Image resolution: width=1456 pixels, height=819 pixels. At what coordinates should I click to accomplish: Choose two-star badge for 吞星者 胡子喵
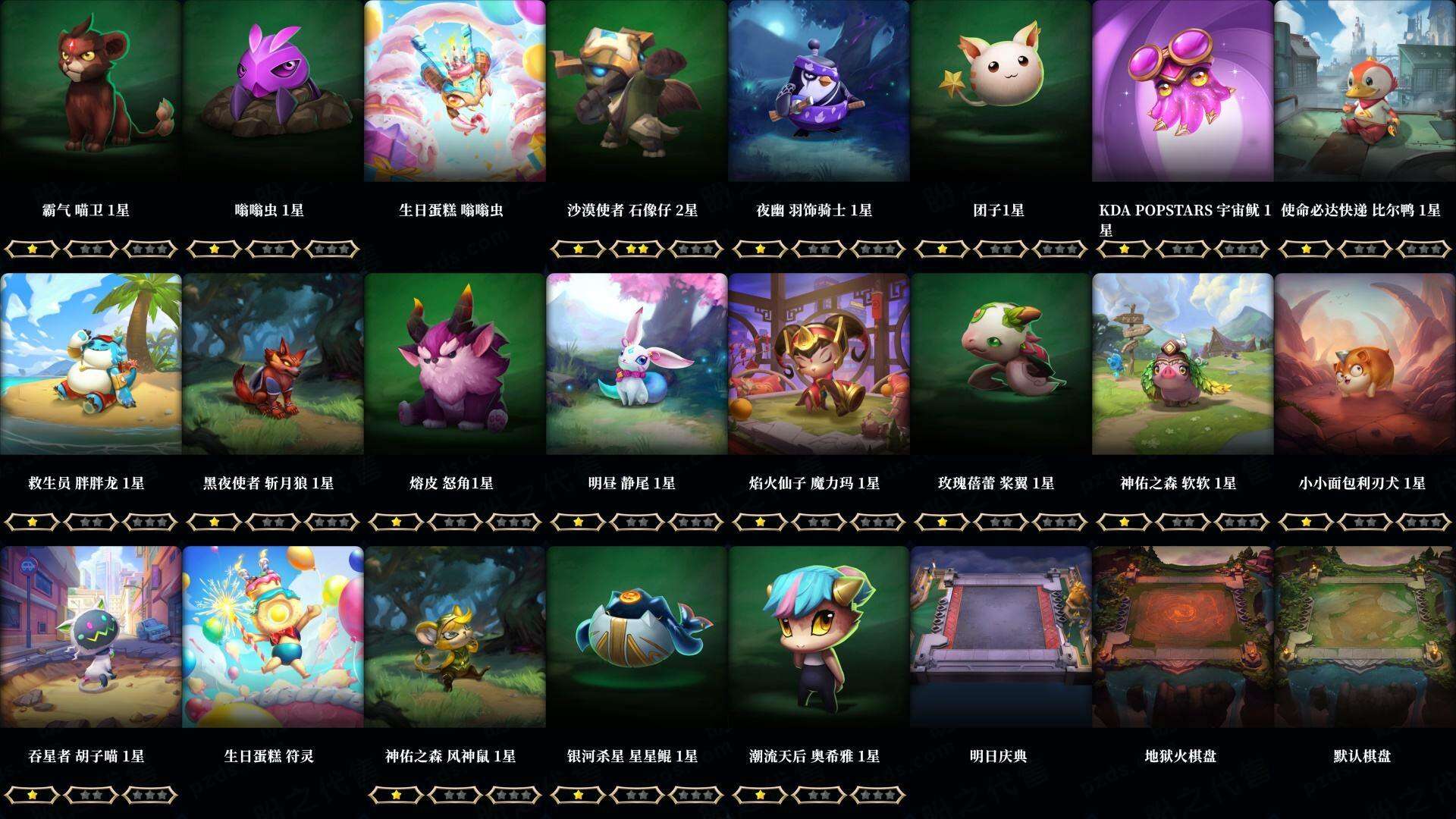coord(91,795)
